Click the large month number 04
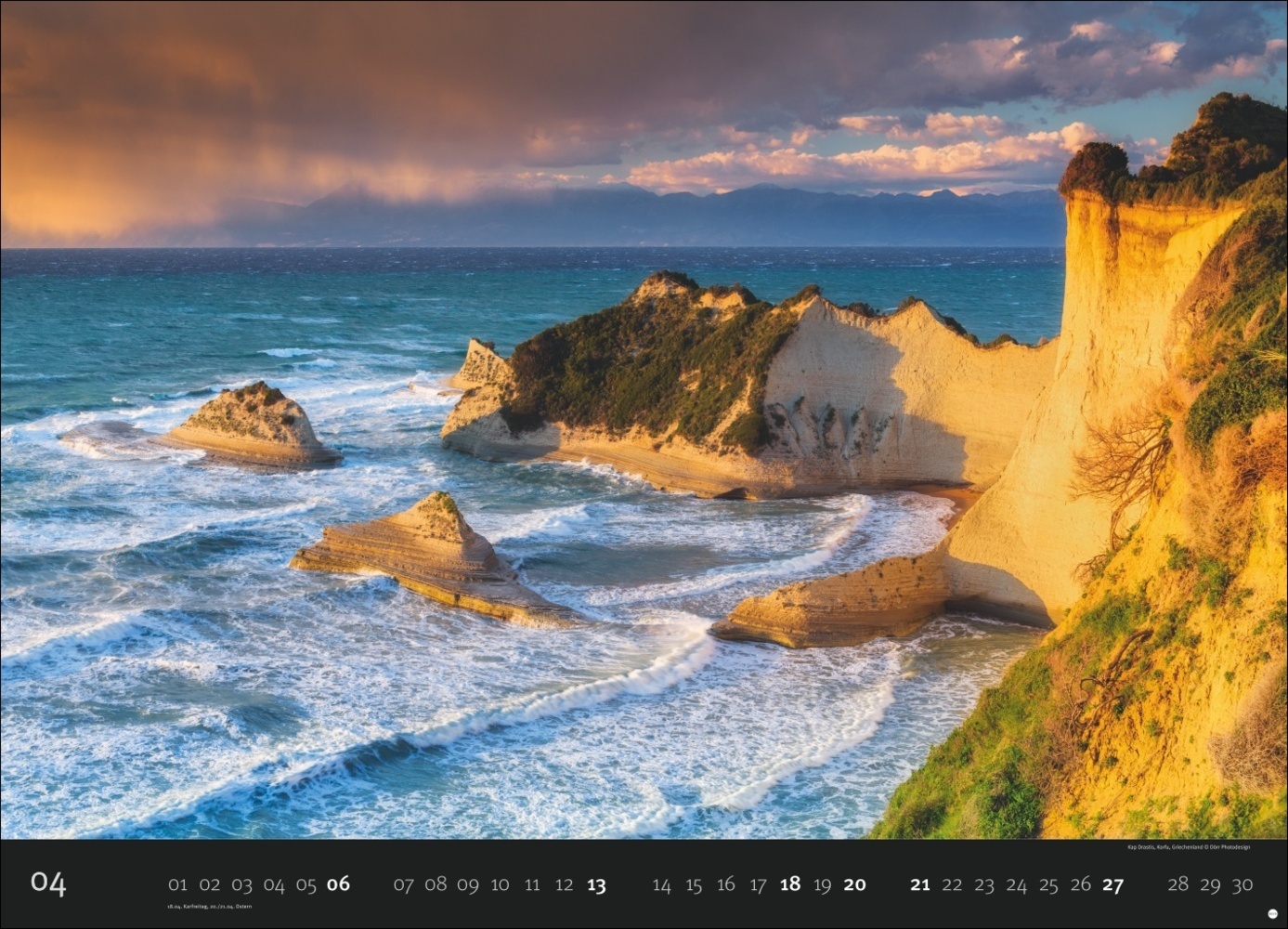 (48, 883)
